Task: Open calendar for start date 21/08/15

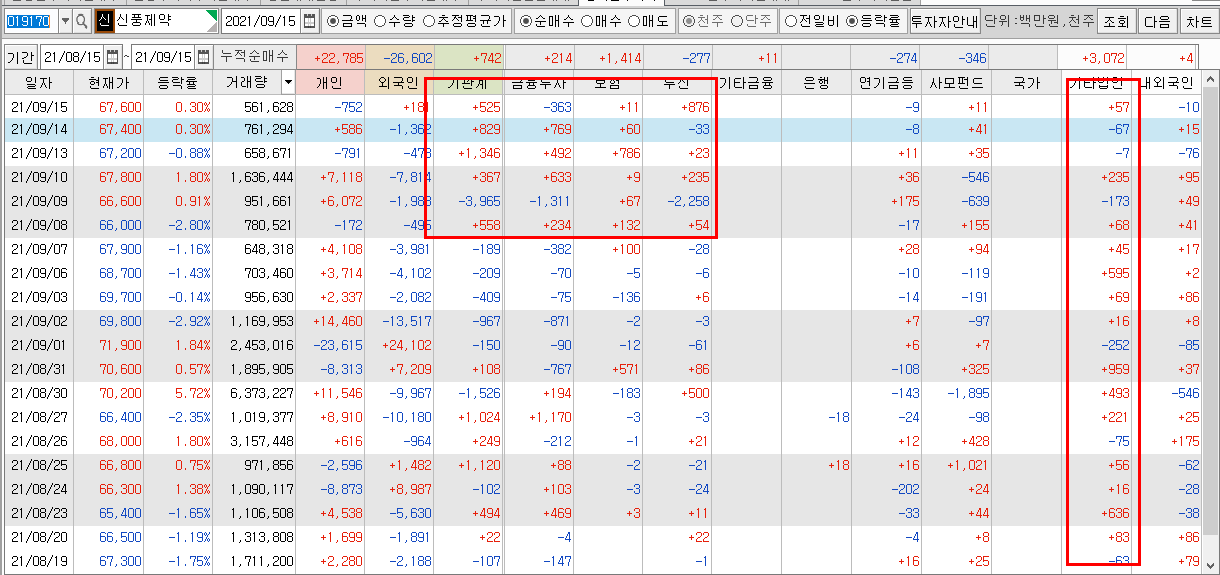Action: point(111,57)
